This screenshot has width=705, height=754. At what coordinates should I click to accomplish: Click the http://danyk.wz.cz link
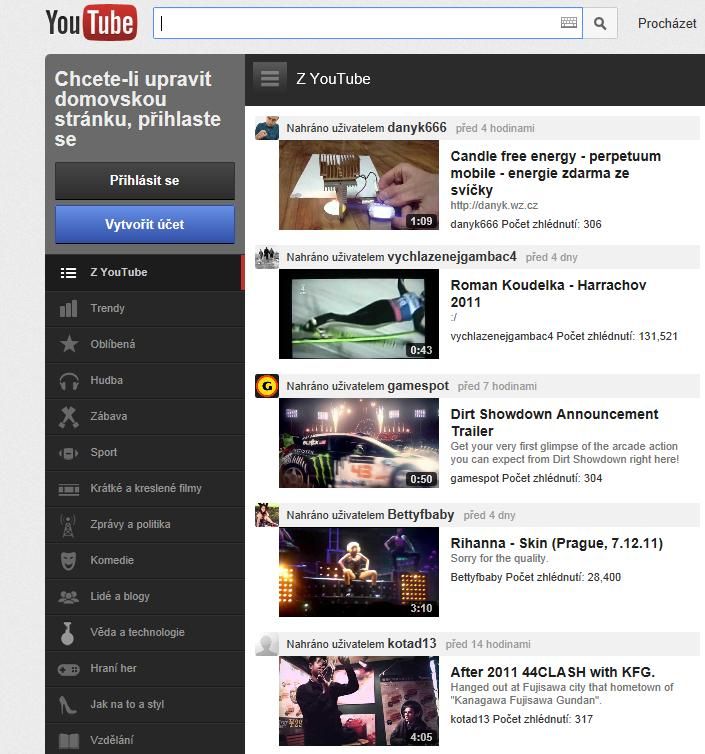(x=494, y=205)
